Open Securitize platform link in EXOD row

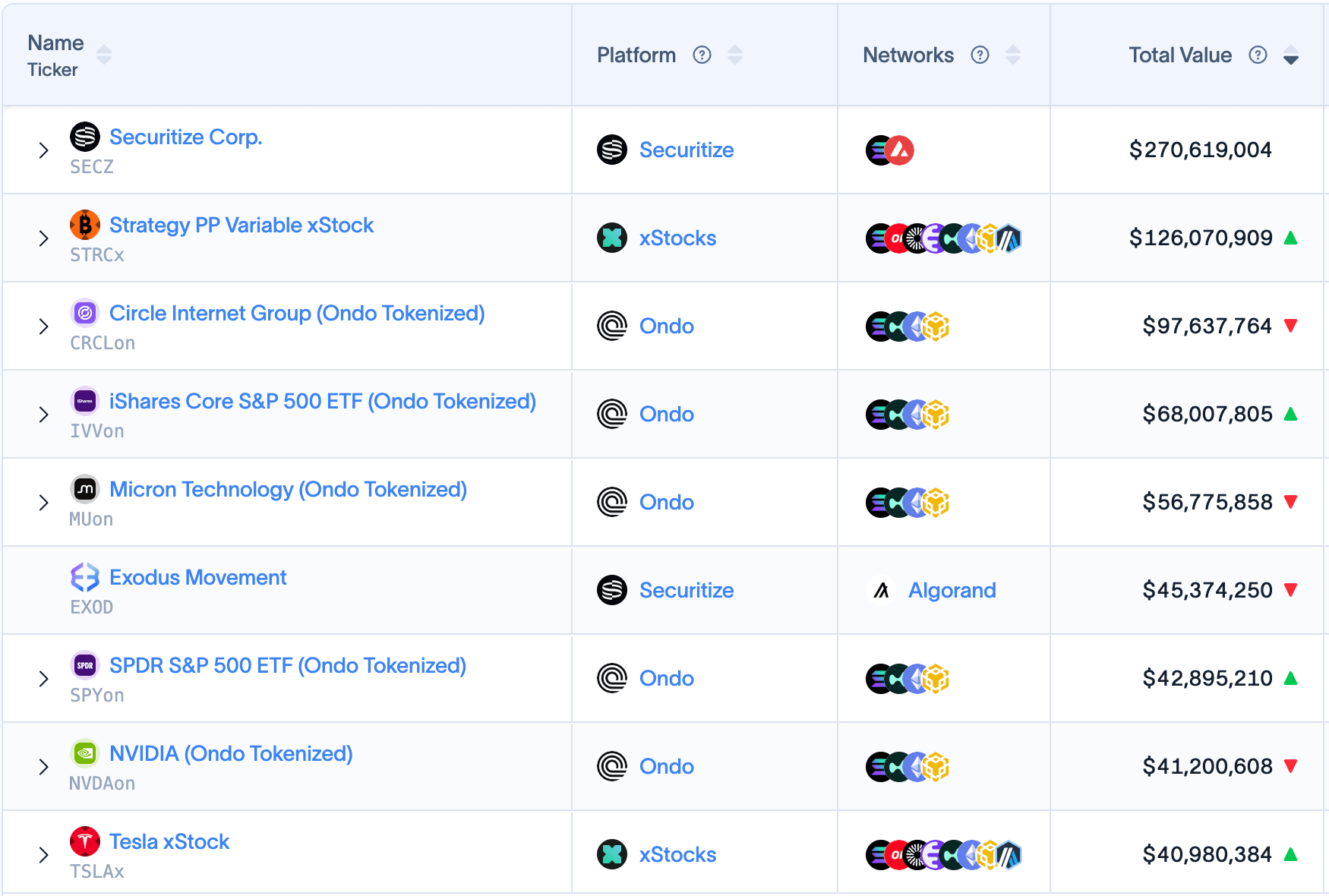[687, 590]
